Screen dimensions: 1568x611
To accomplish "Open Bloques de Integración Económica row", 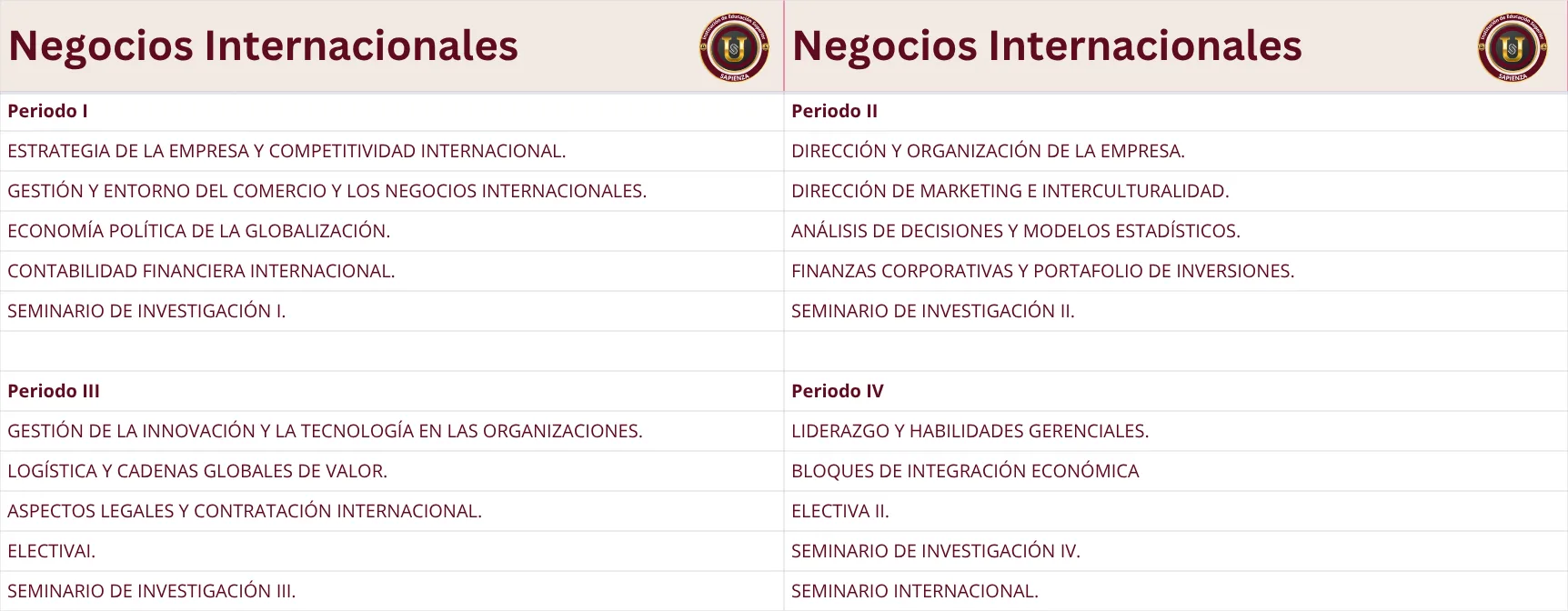I will [x=965, y=471].
